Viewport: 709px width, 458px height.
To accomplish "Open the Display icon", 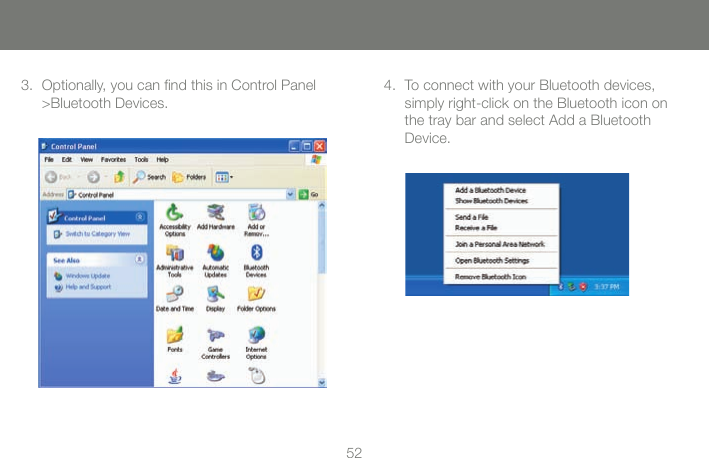I will pyautogui.click(x=216, y=299).
